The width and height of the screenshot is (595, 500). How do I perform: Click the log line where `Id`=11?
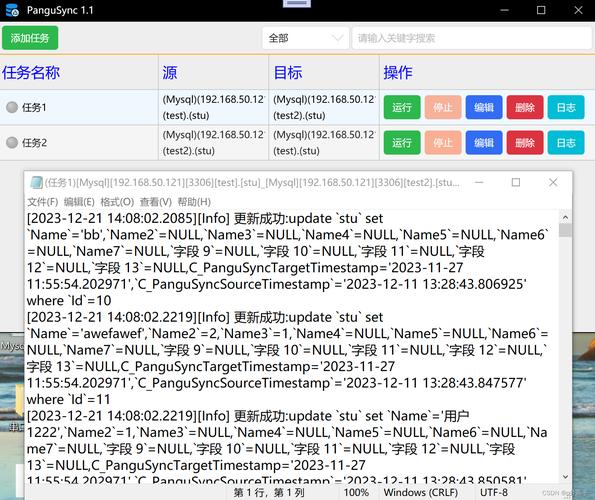pyautogui.click(x=68, y=399)
